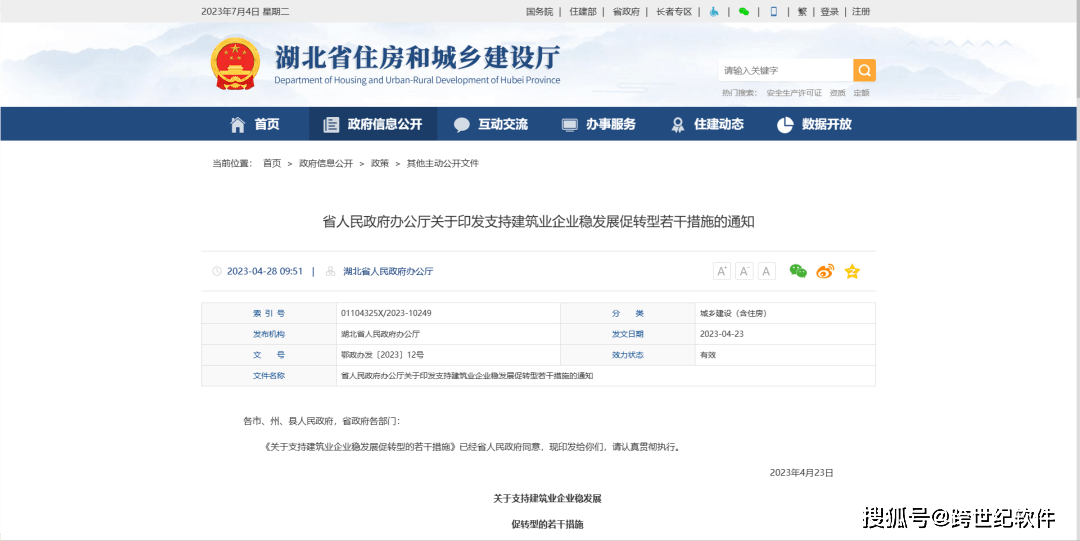Viewport: 1080px width, 541px height.
Task: Open the 办事服务 navigation tab
Action: (x=599, y=124)
